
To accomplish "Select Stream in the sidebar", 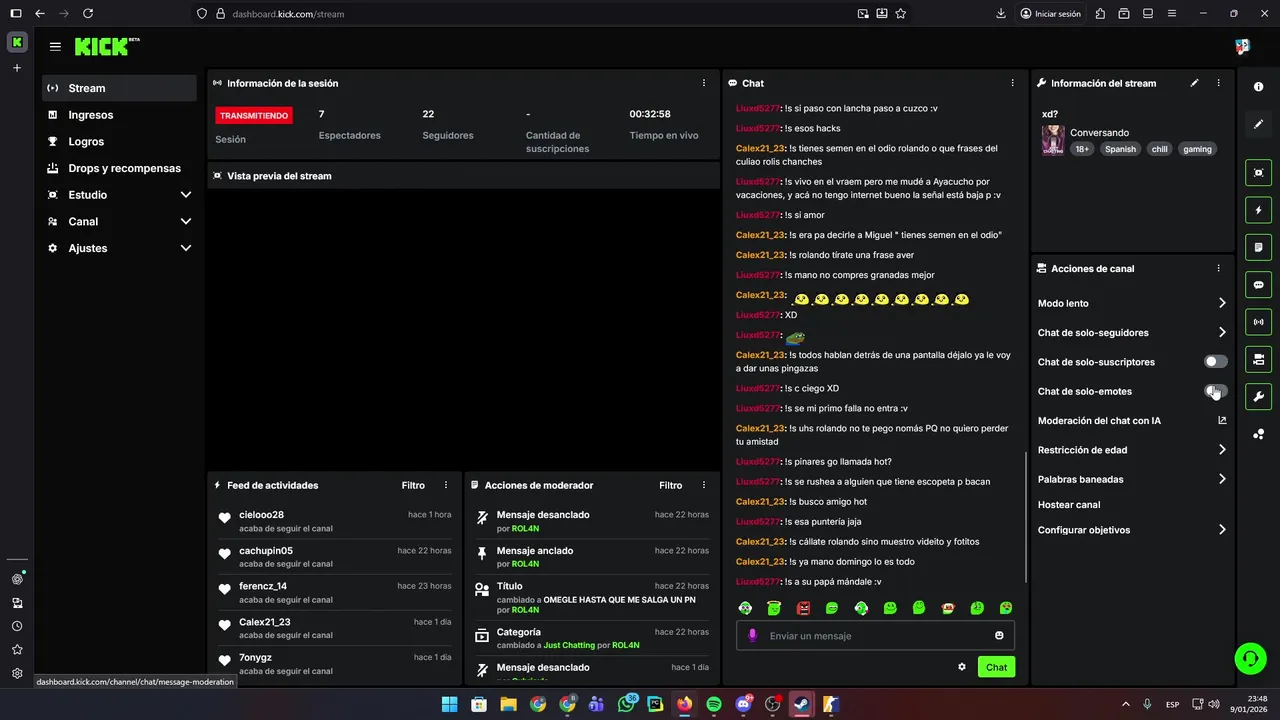I will (x=119, y=88).
